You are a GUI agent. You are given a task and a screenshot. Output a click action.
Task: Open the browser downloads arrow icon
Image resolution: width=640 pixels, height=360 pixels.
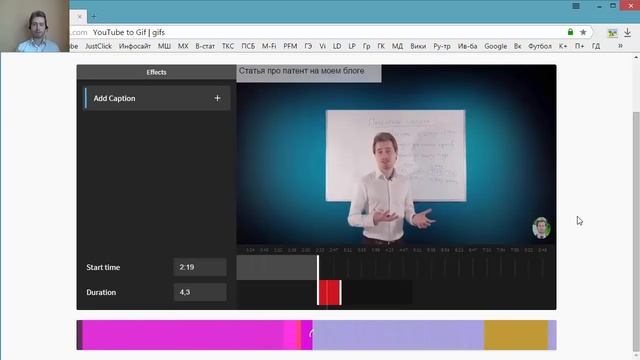pyautogui.click(x=627, y=33)
